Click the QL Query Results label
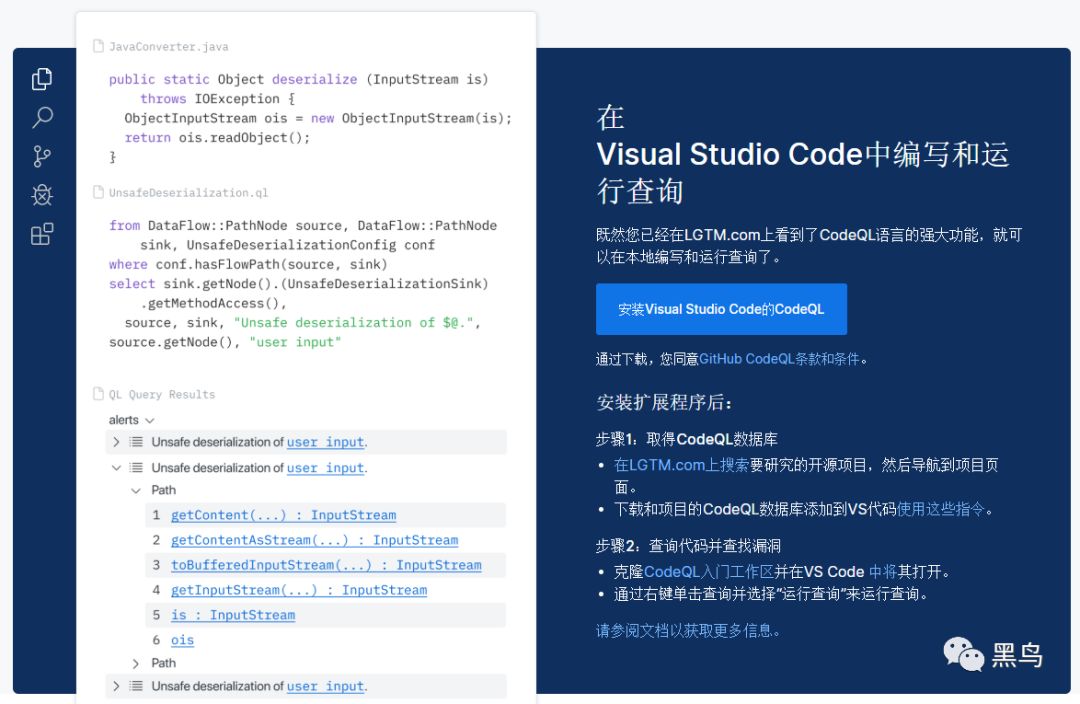This screenshot has height=704, width=1080. tap(162, 395)
